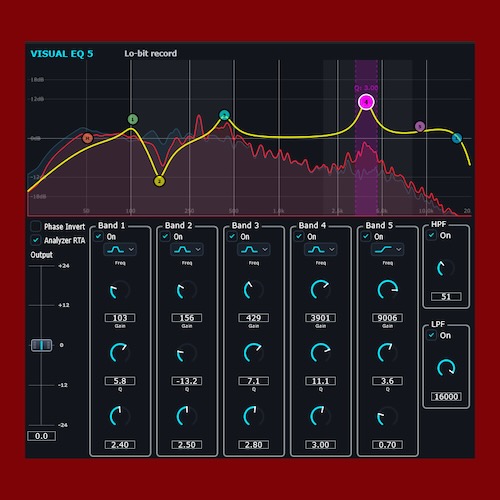Click the Band 5 Q field 0.70
Image resolution: width=500 pixels, height=500 pixels.
pyautogui.click(x=387, y=444)
